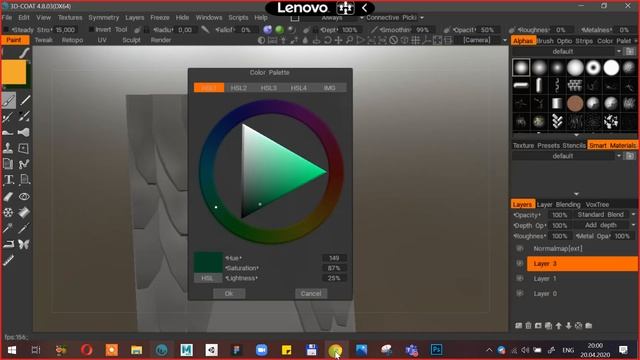Select the clone stamp tool icon
Screen dimensions: 640x360
[8, 148]
